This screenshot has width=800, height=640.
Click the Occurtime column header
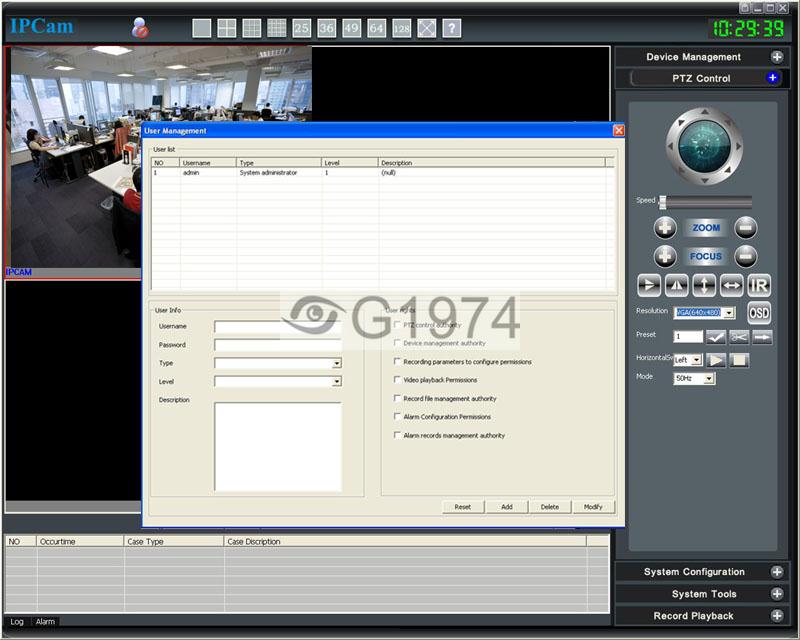coord(80,541)
